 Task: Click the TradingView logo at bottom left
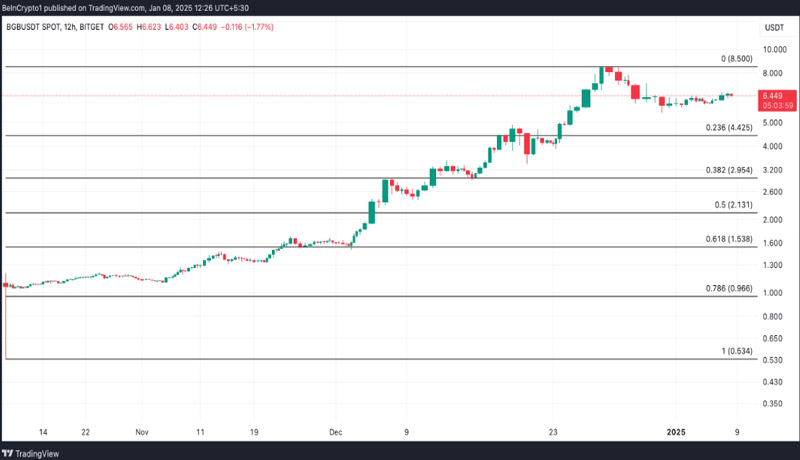[x=31, y=453]
